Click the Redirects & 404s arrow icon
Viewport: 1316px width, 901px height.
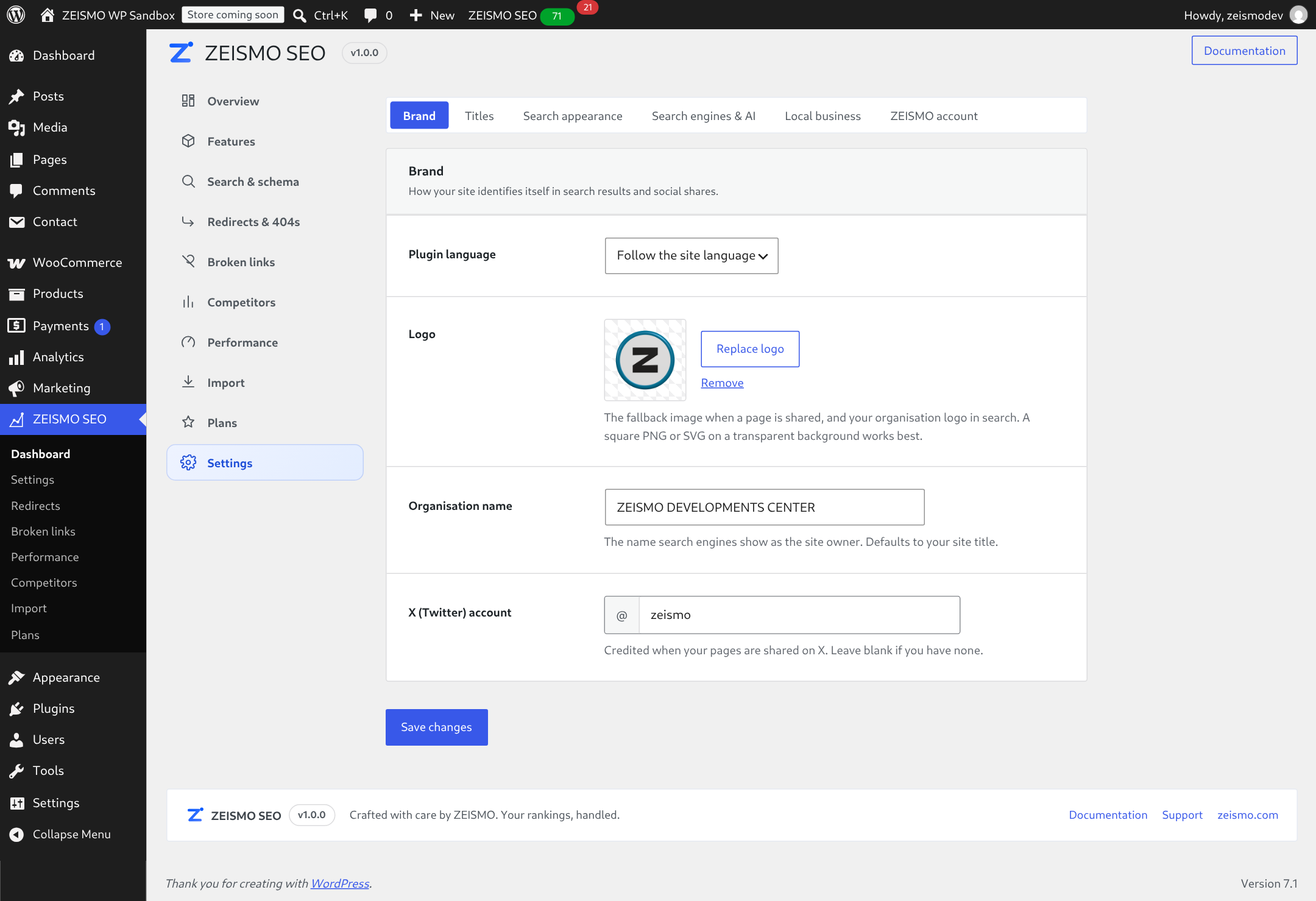pyautogui.click(x=188, y=221)
